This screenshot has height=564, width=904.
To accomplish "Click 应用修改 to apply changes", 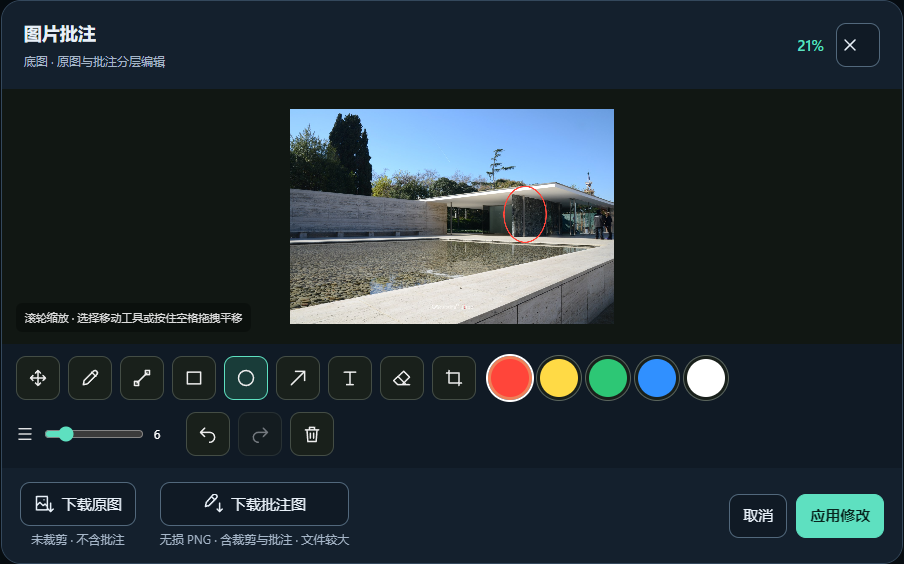I will pyautogui.click(x=840, y=516).
